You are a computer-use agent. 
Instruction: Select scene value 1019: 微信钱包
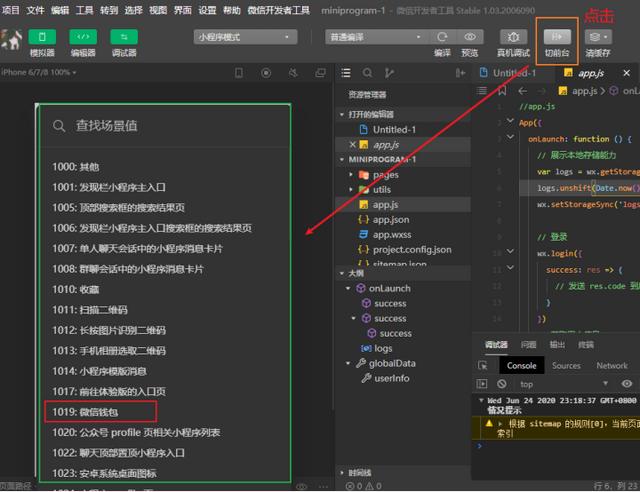tap(86, 411)
